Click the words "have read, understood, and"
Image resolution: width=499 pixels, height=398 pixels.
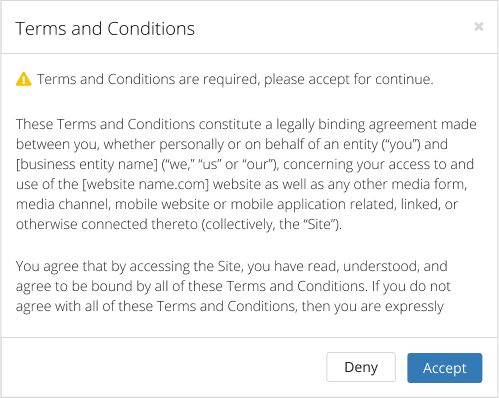(x=361, y=266)
